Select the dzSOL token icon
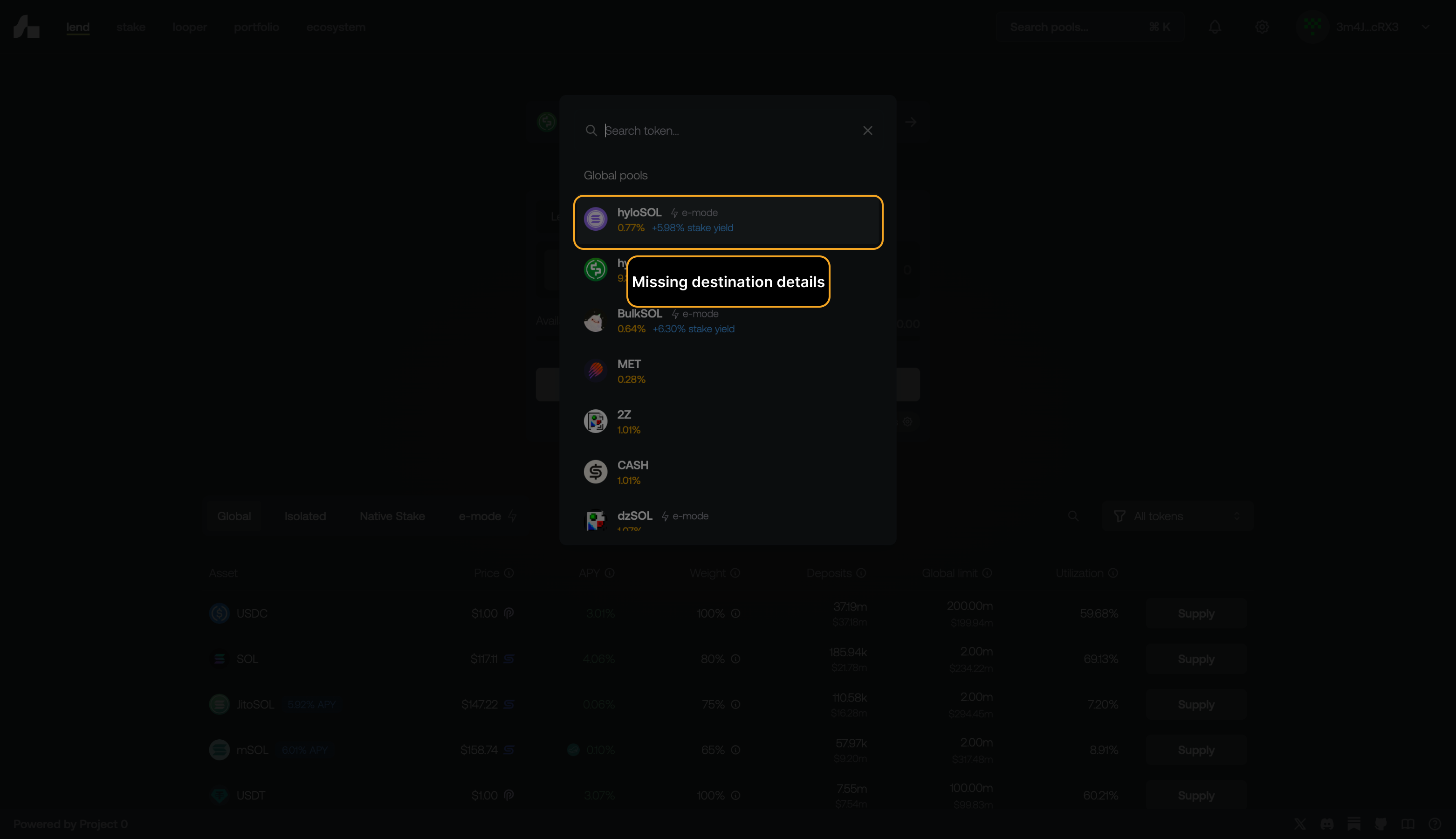Screen dimensions: 1456x839 (x=595, y=520)
